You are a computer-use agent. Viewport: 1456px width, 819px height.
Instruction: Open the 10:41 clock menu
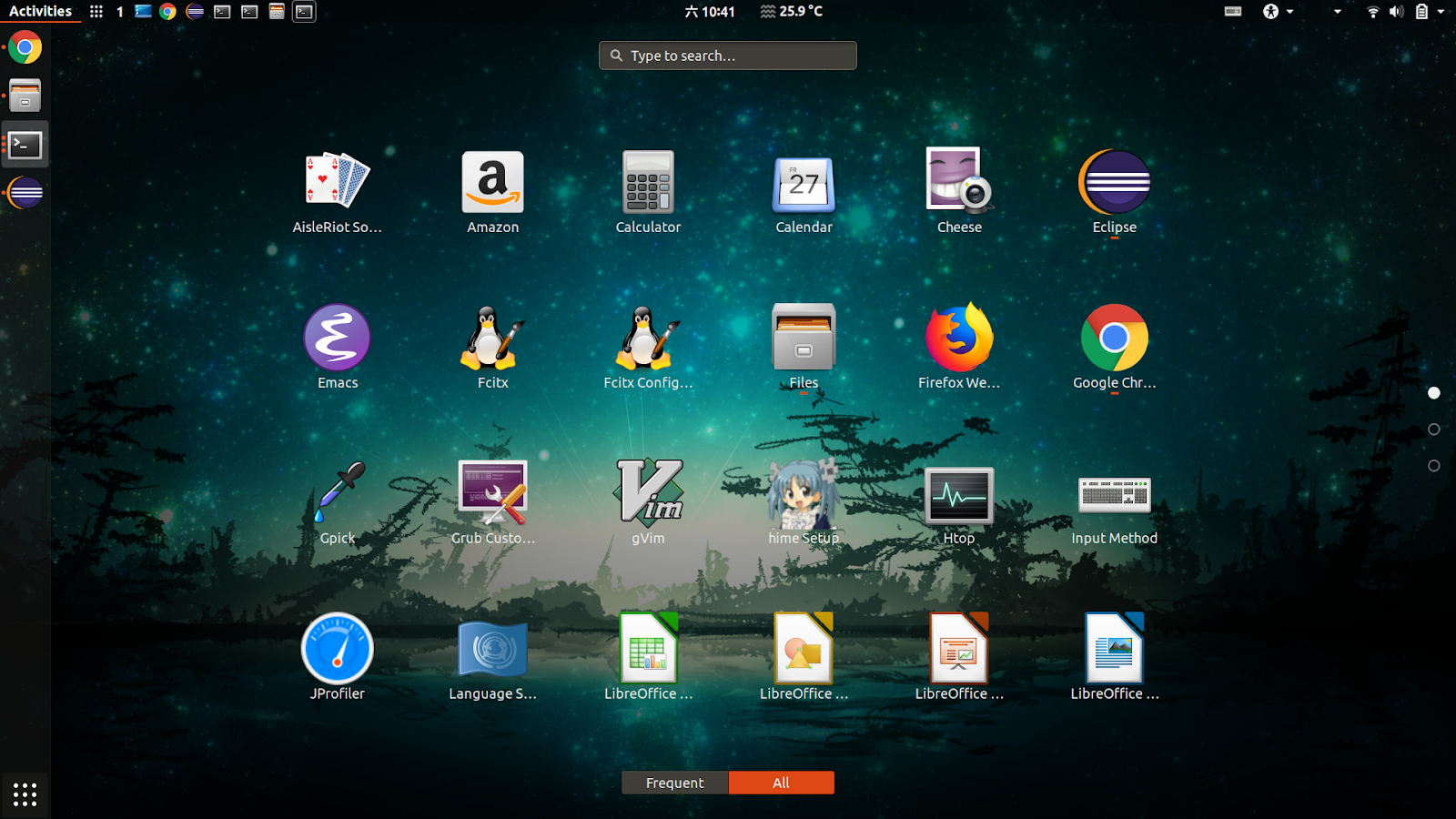[x=710, y=12]
